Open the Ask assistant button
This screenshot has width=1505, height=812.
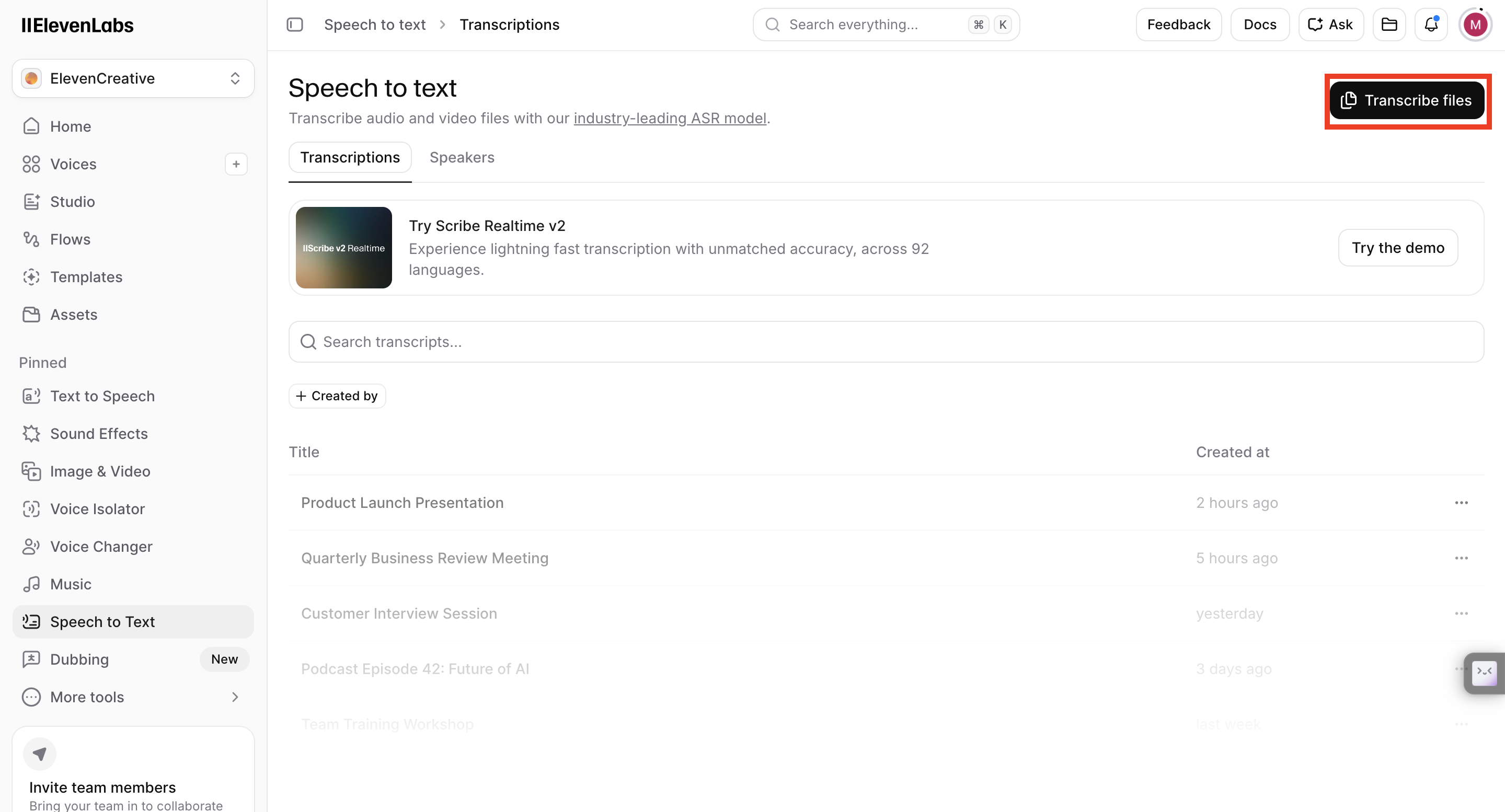tap(1330, 25)
